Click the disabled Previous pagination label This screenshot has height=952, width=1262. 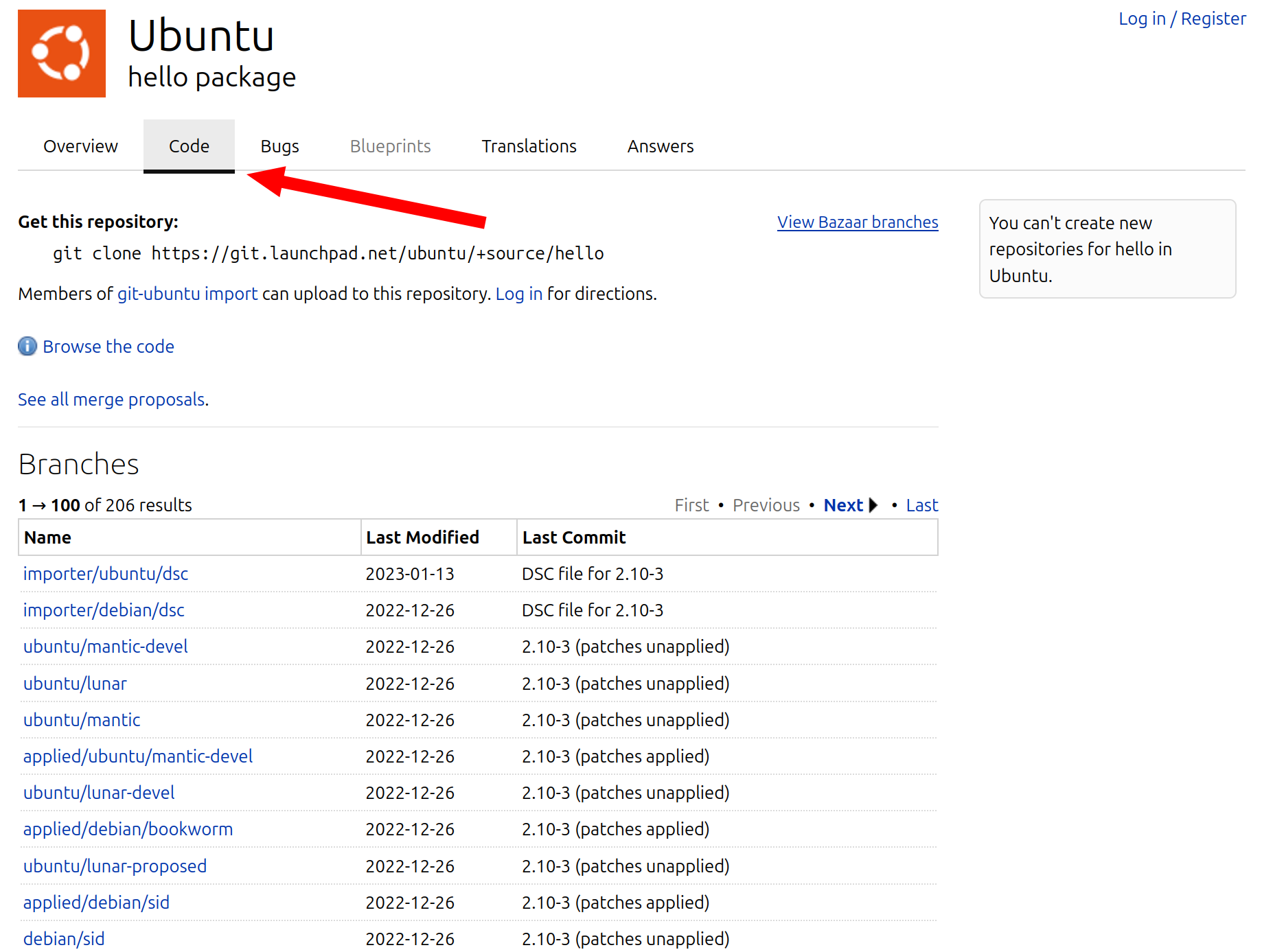tap(766, 505)
